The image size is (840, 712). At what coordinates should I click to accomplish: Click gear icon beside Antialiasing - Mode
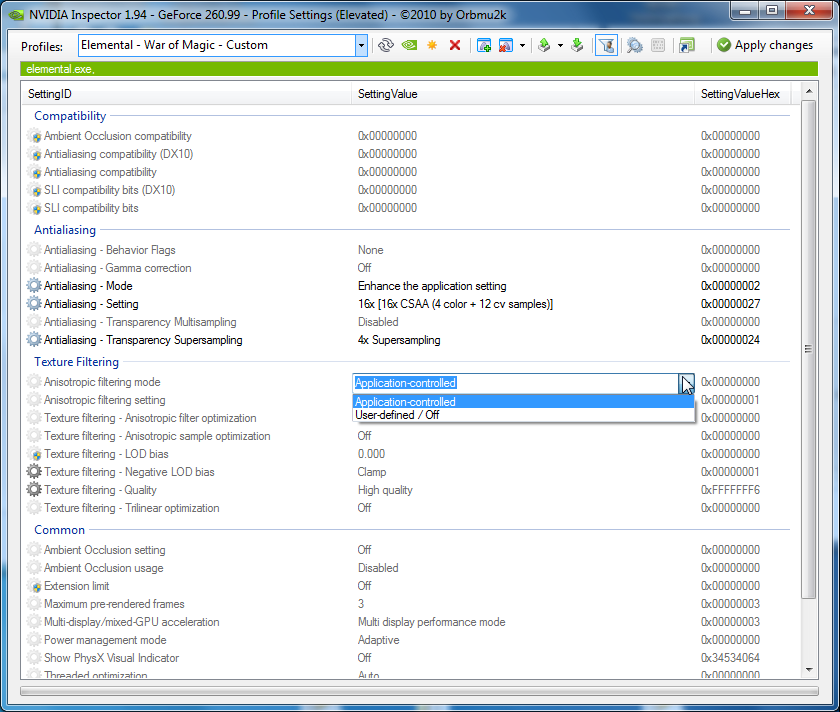coord(35,286)
